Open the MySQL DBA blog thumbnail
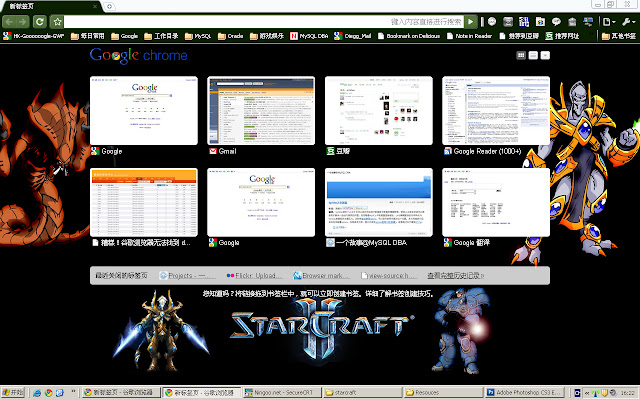 (x=379, y=202)
